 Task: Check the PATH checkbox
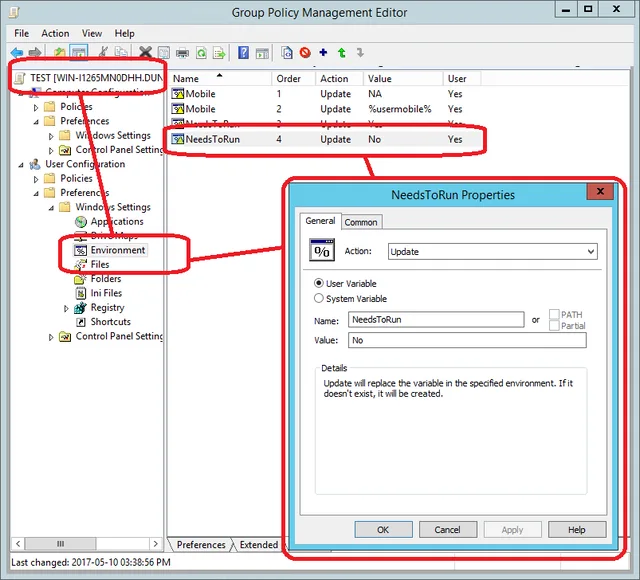[x=554, y=314]
